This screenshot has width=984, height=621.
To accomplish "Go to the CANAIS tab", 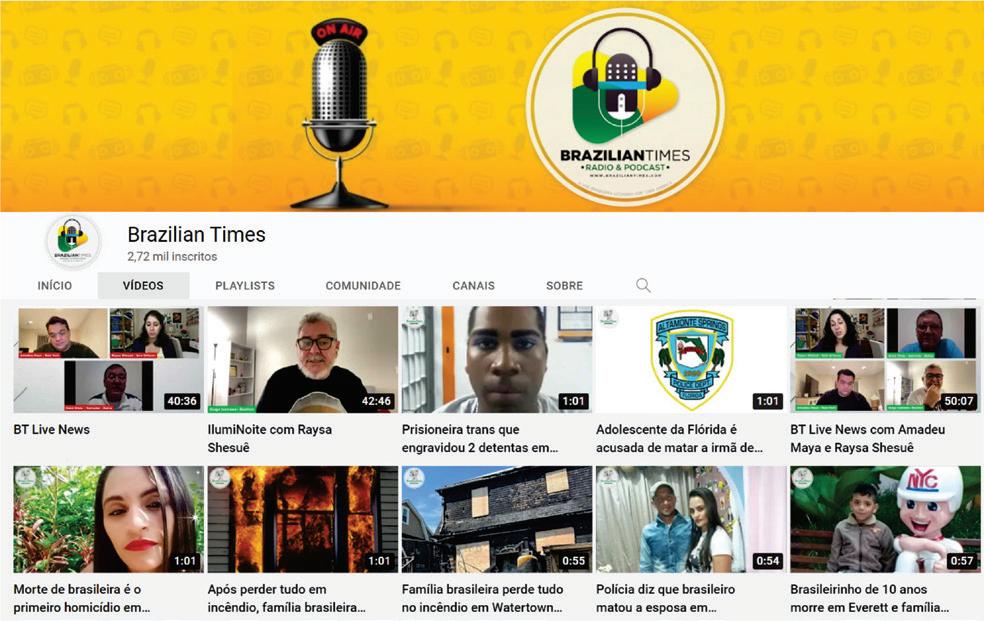I will tap(473, 285).
